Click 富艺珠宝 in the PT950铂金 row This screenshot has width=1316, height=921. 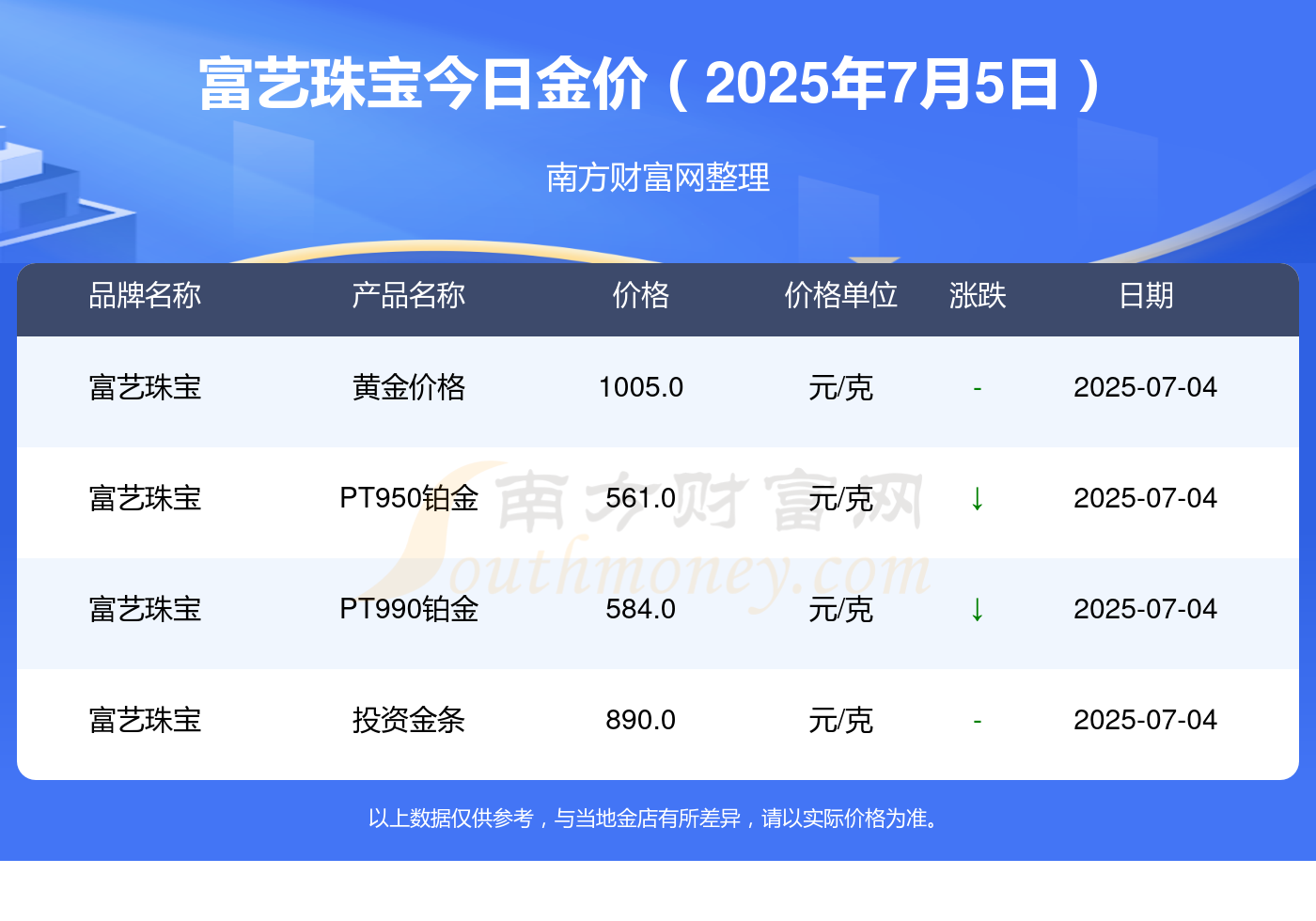pyautogui.click(x=145, y=498)
